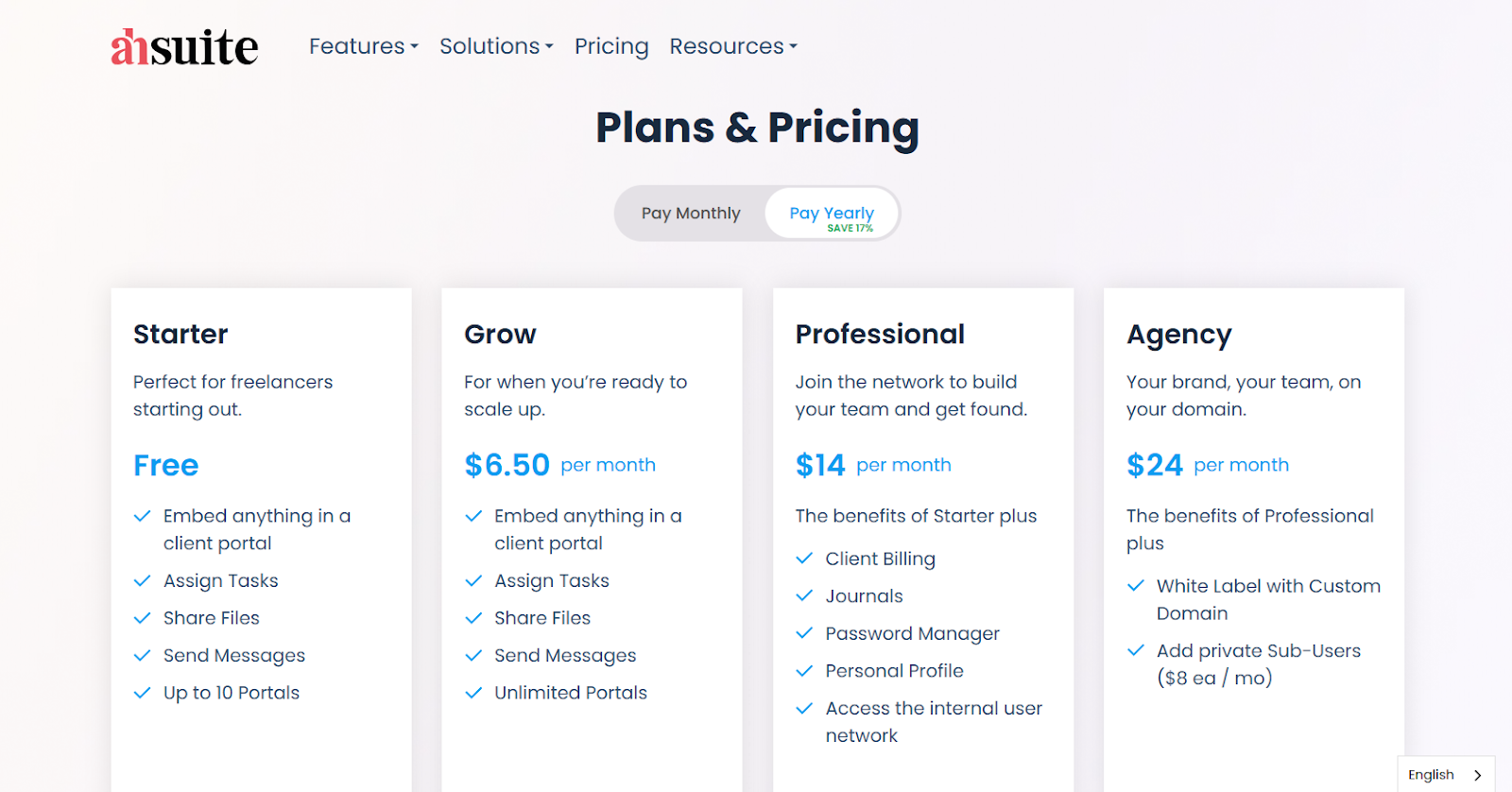The width and height of the screenshot is (1512, 792).
Task: Select the Pay Yearly billing option
Action: [832, 215]
